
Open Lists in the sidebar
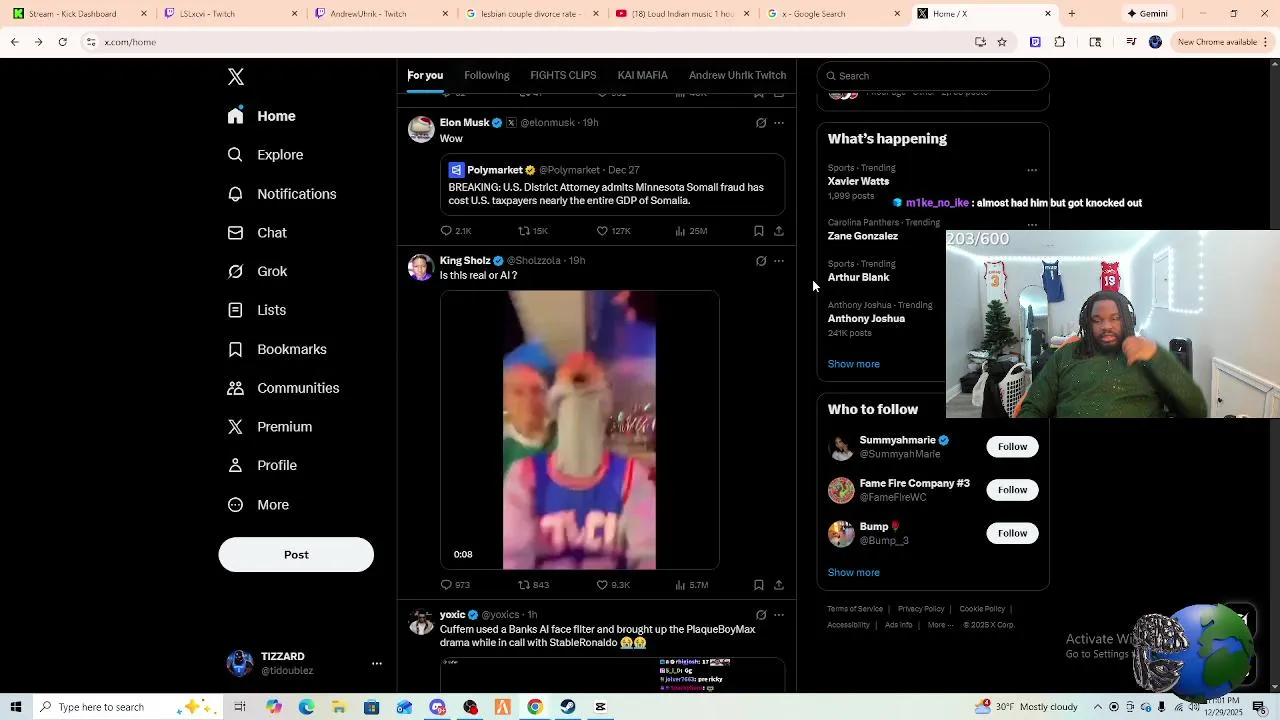click(x=256, y=310)
